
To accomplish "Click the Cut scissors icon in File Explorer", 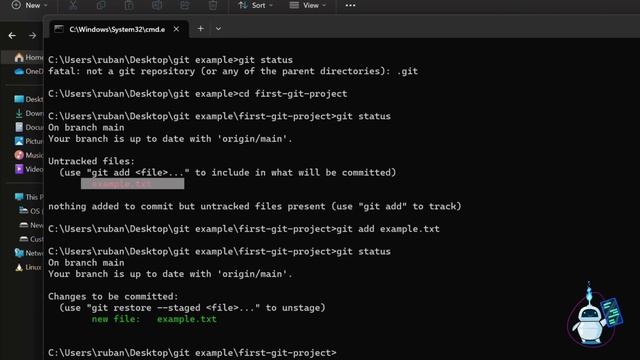I will pyautogui.click(x=73, y=5).
